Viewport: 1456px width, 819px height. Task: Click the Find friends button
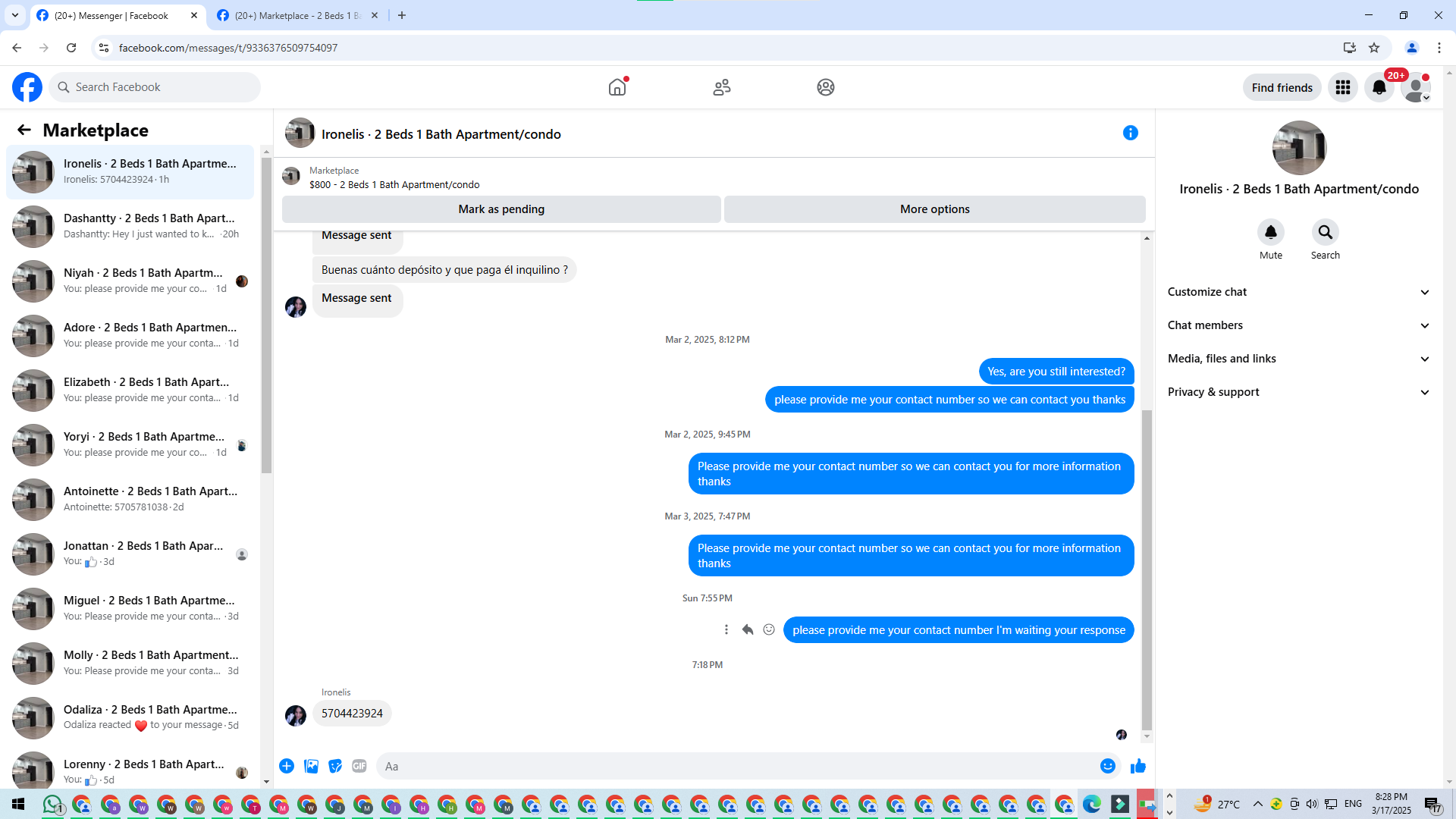tap(1282, 87)
